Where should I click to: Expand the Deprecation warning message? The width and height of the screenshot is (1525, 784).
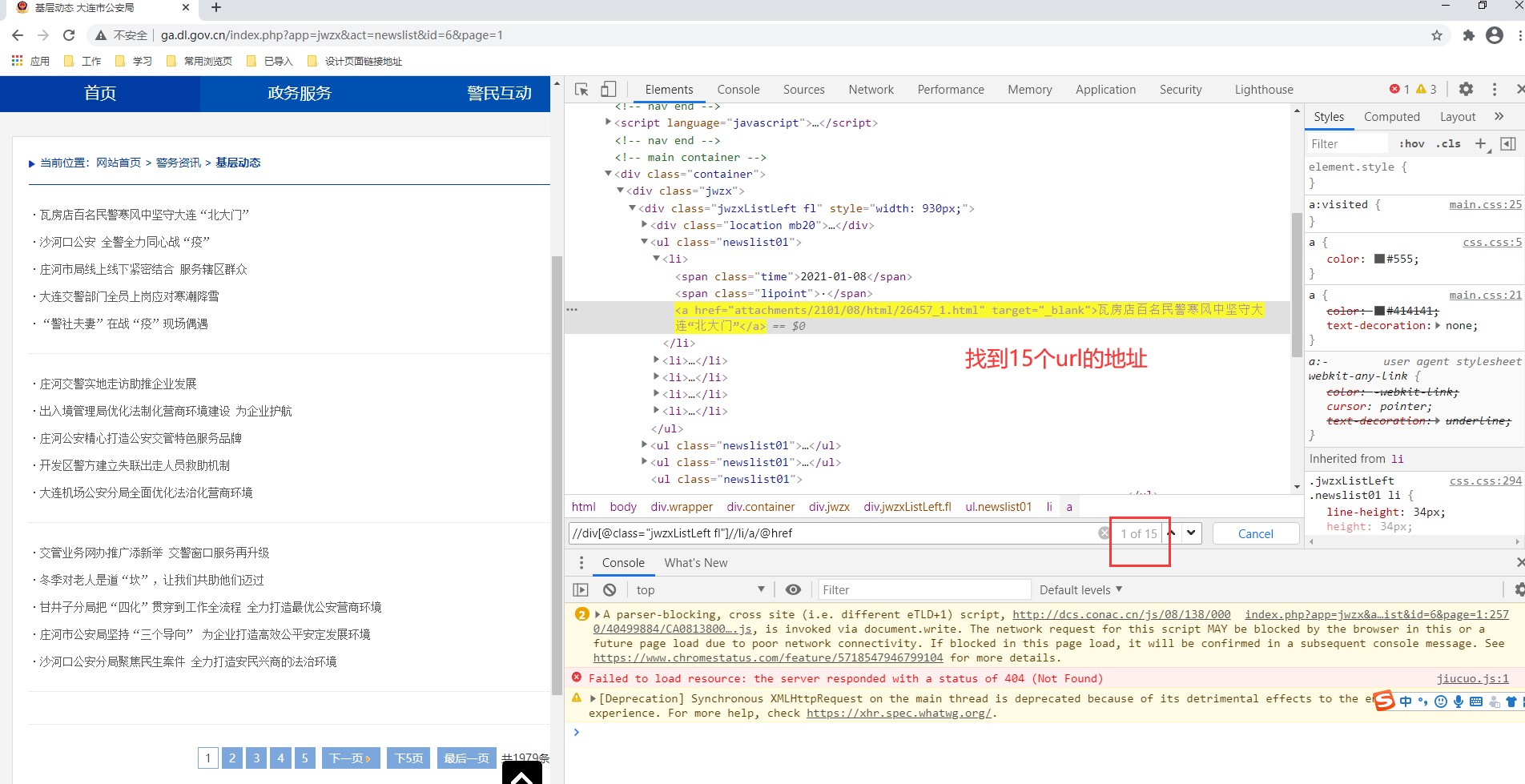[x=594, y=698]
